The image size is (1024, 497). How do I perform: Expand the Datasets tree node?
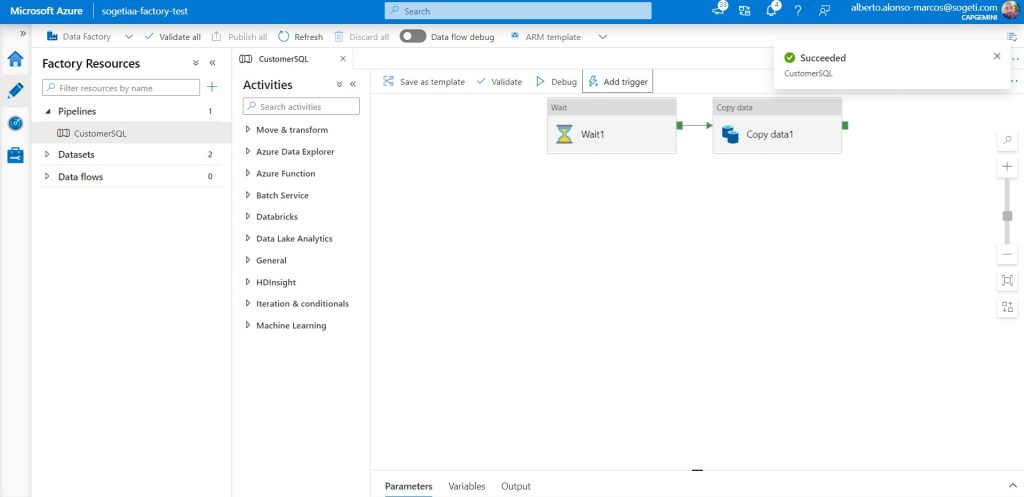48,155
